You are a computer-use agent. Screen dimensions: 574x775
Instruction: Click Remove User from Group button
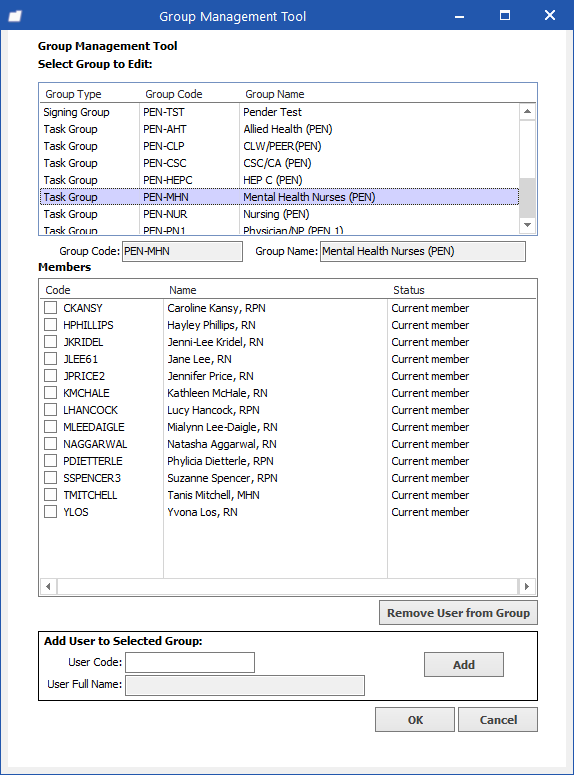[x=458, y=613]
